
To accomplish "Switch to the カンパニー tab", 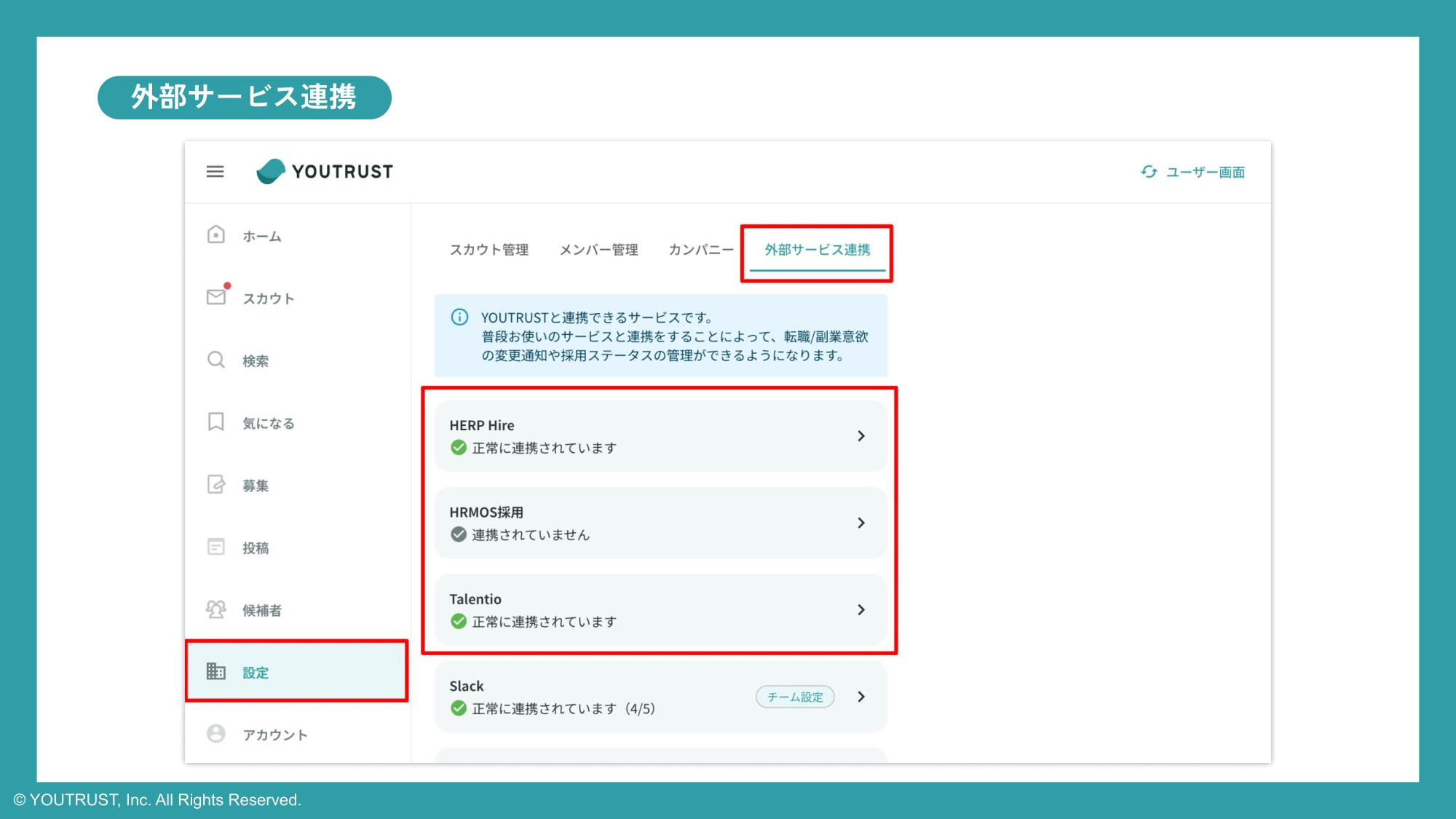I will tap(700, 250).
